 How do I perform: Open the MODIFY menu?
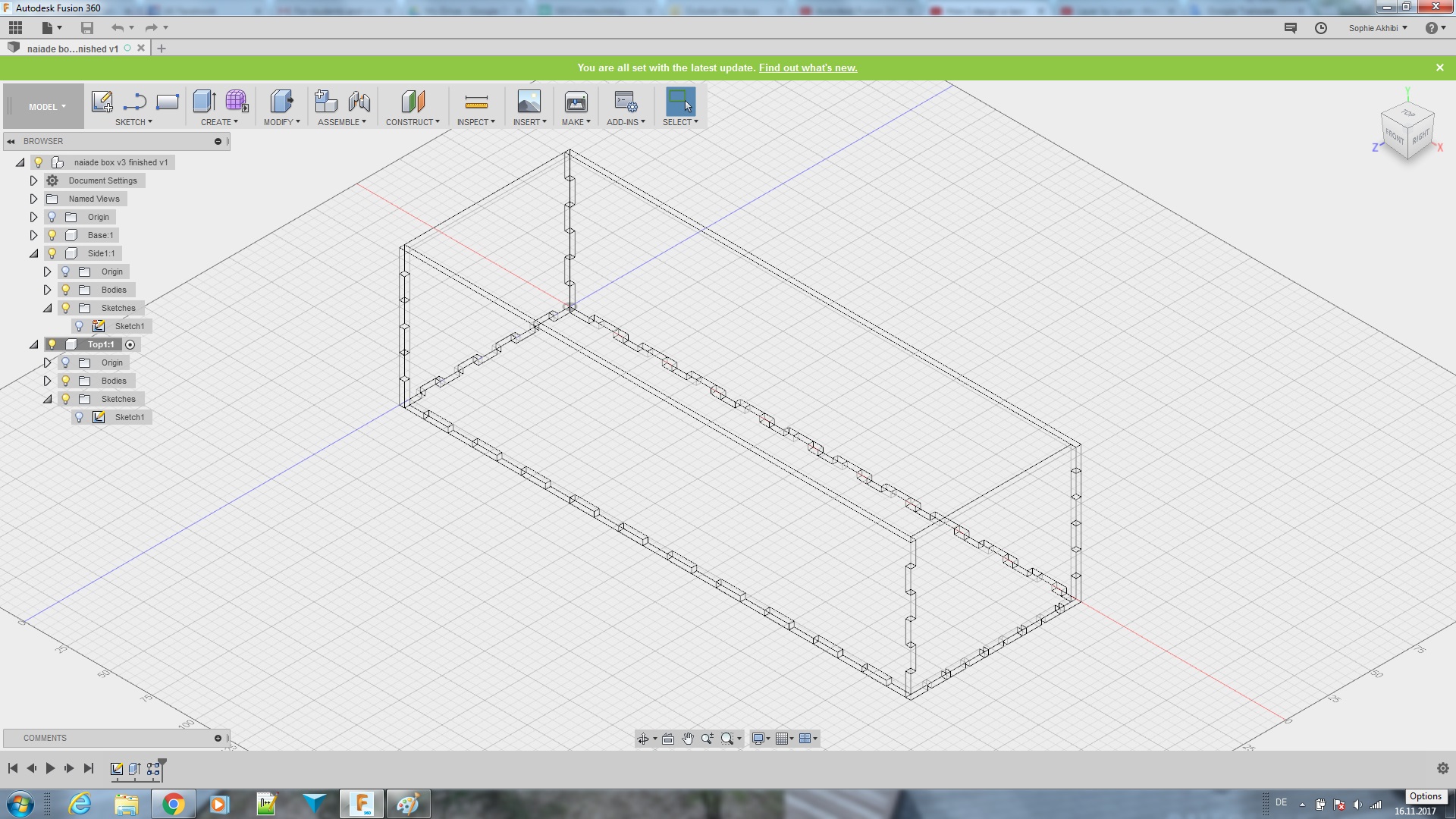point(281,122)
